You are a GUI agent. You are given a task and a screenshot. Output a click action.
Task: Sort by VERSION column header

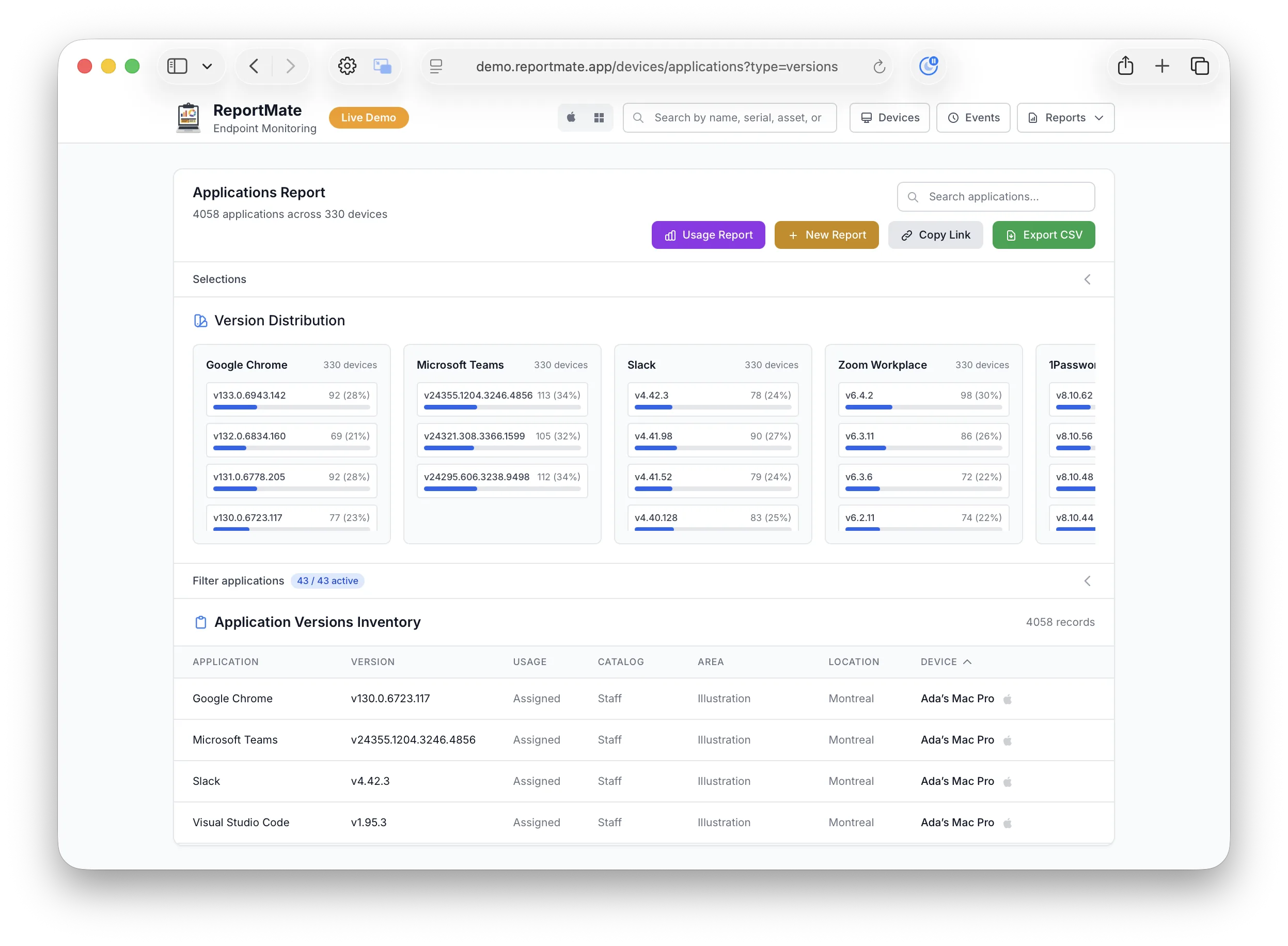point(373,662)
